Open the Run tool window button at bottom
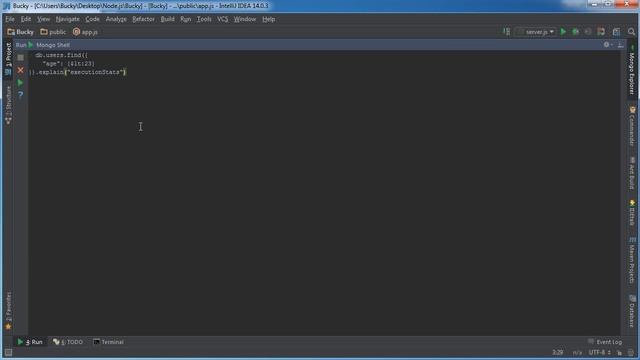 click(x=30, y=342)
